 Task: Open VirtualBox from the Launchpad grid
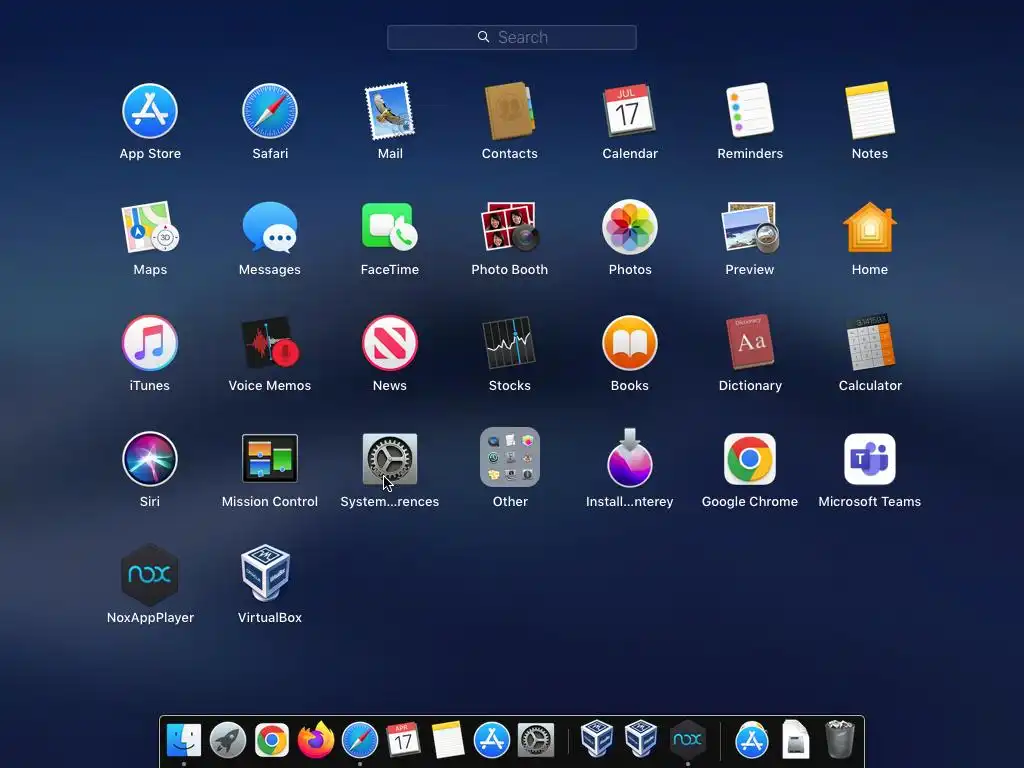[x=266, y=573]
